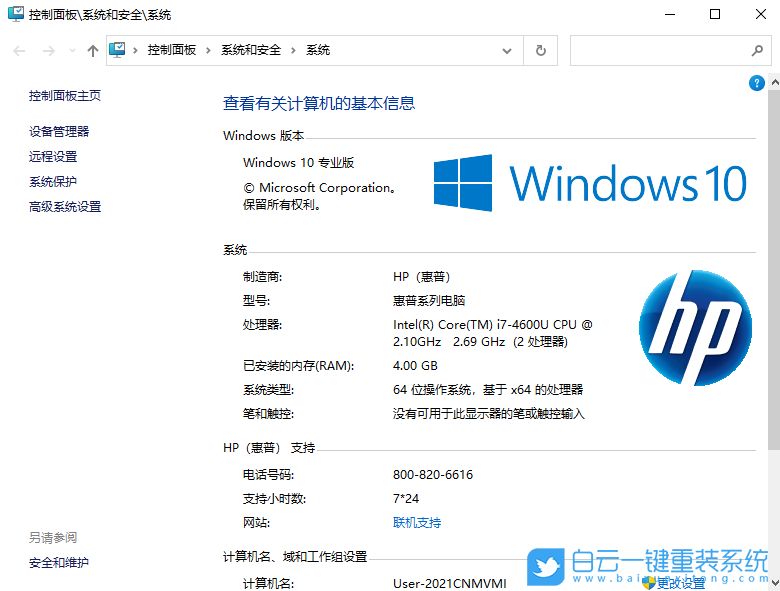Select text Windows 10 专业版
This screenshot has height=591, width=780.
298,163
